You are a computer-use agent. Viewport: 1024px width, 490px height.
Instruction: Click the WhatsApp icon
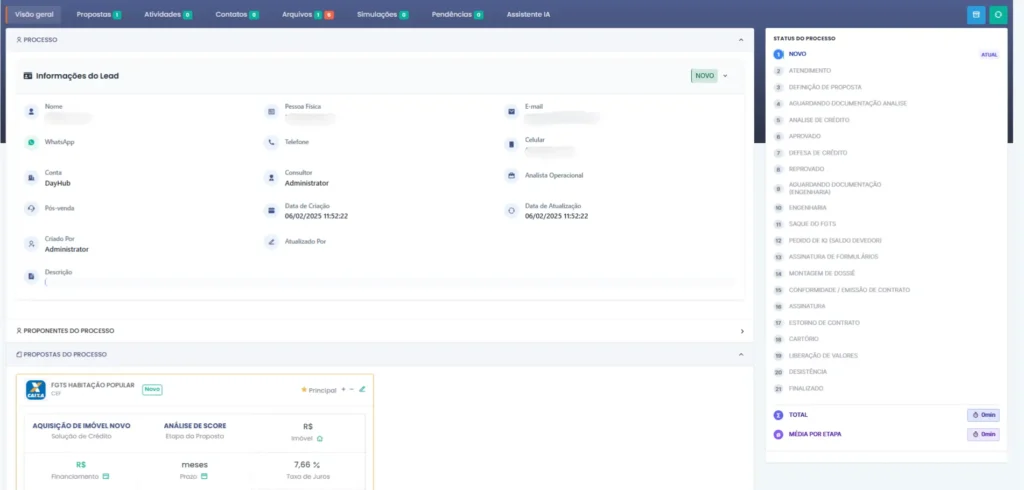tap(31, 143)
